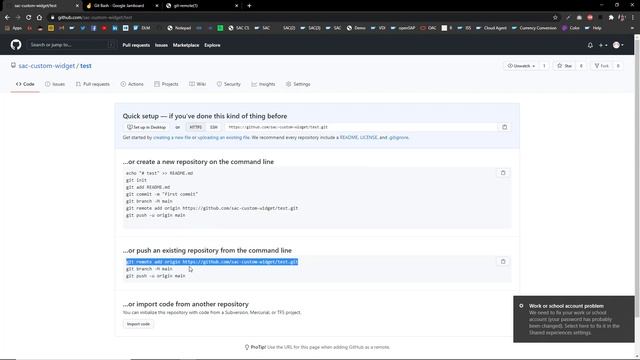Open a new browser tab
This screenshot has width=640, height=360.
pyautogui.click(x=249, y=6)
